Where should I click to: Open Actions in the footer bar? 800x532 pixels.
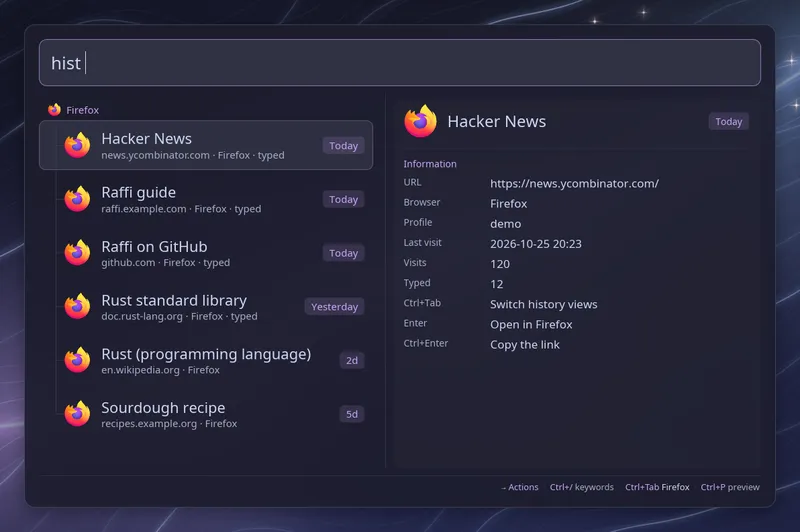click(520, 487)
